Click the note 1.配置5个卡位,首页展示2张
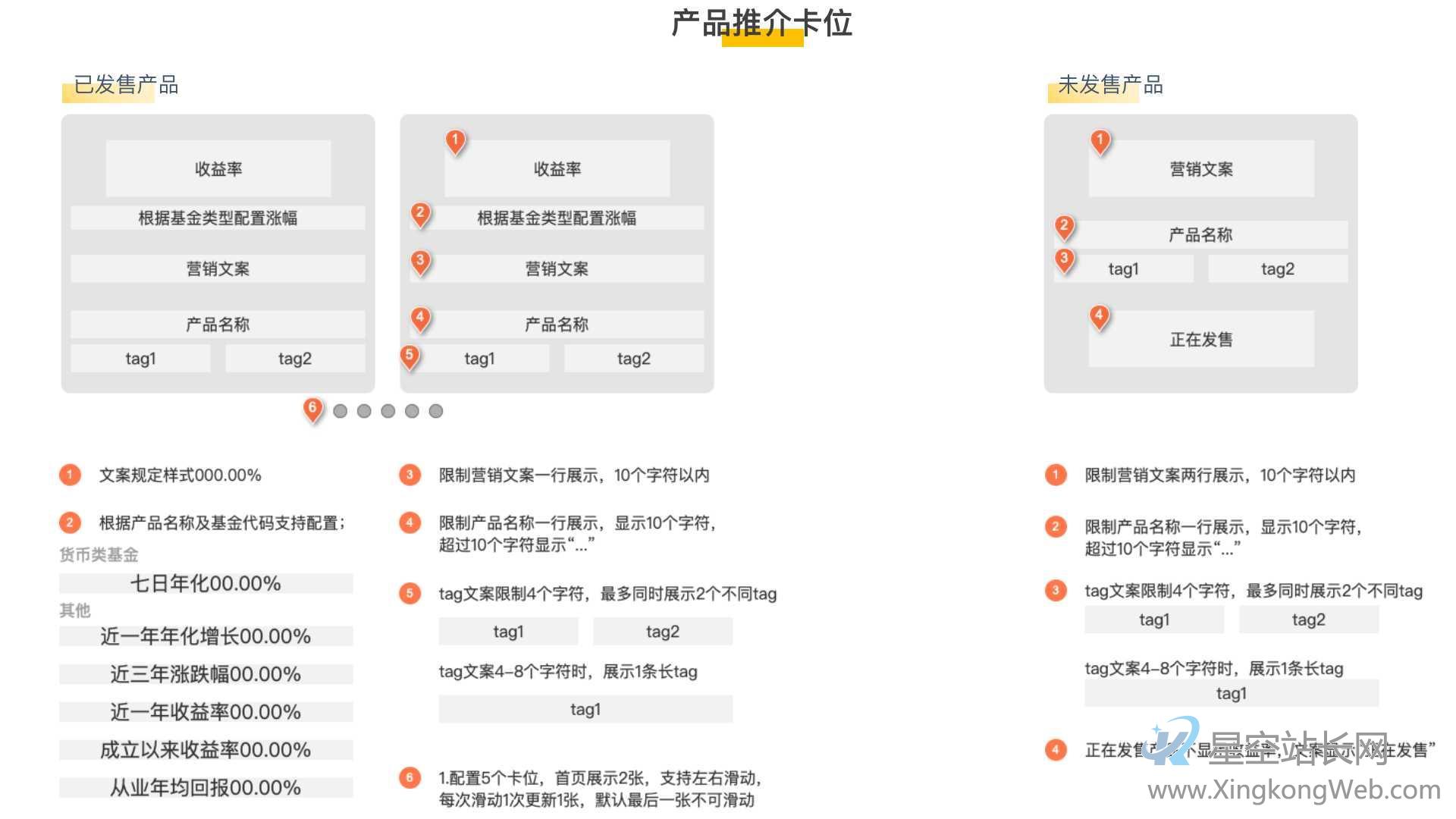This screenshot has width=1456, height=819. (600, 778)
